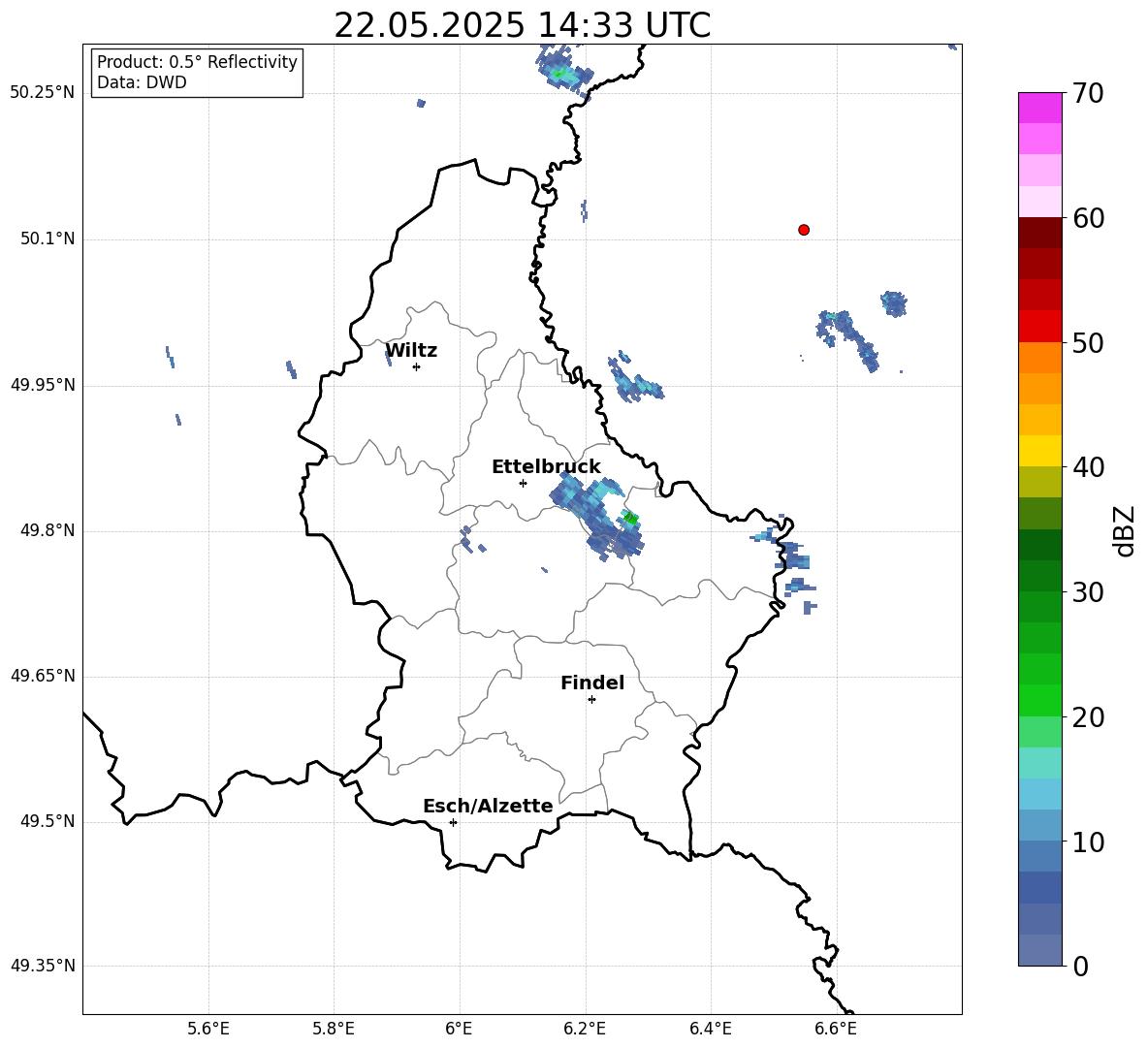Click the 50.25°N latitude label
Screen dimensions: 1148x1048
[x=42, y=93]
